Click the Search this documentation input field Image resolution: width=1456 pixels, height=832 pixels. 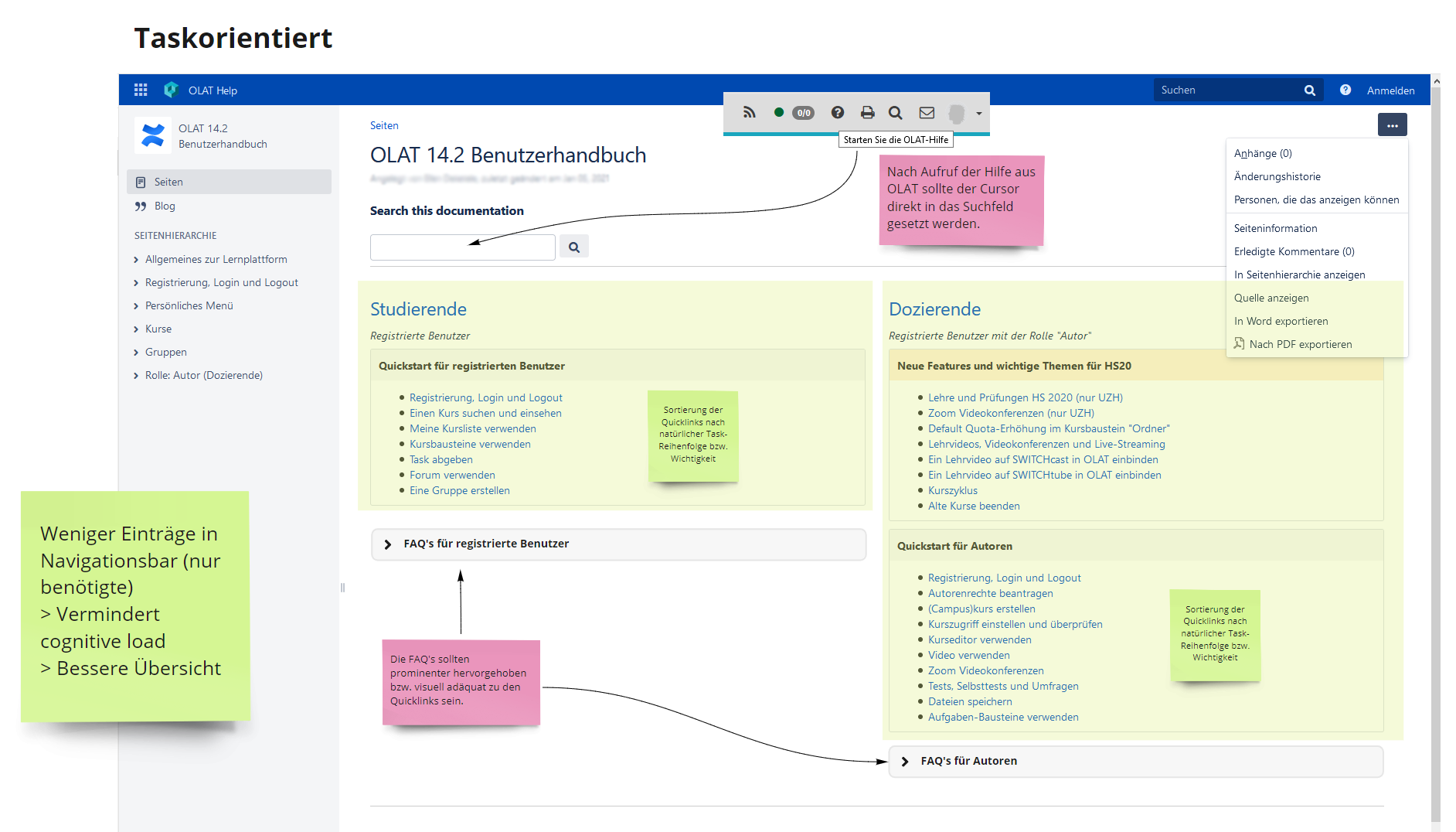pos(462,247)
